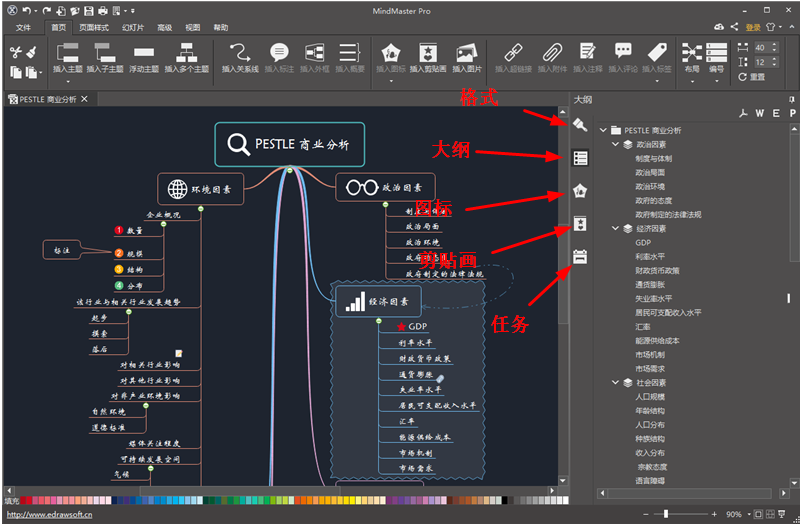Click 插入多个主题 (insert multiple topics)
Viewport: 800px width, 524px height.
(x=187, y=58)
